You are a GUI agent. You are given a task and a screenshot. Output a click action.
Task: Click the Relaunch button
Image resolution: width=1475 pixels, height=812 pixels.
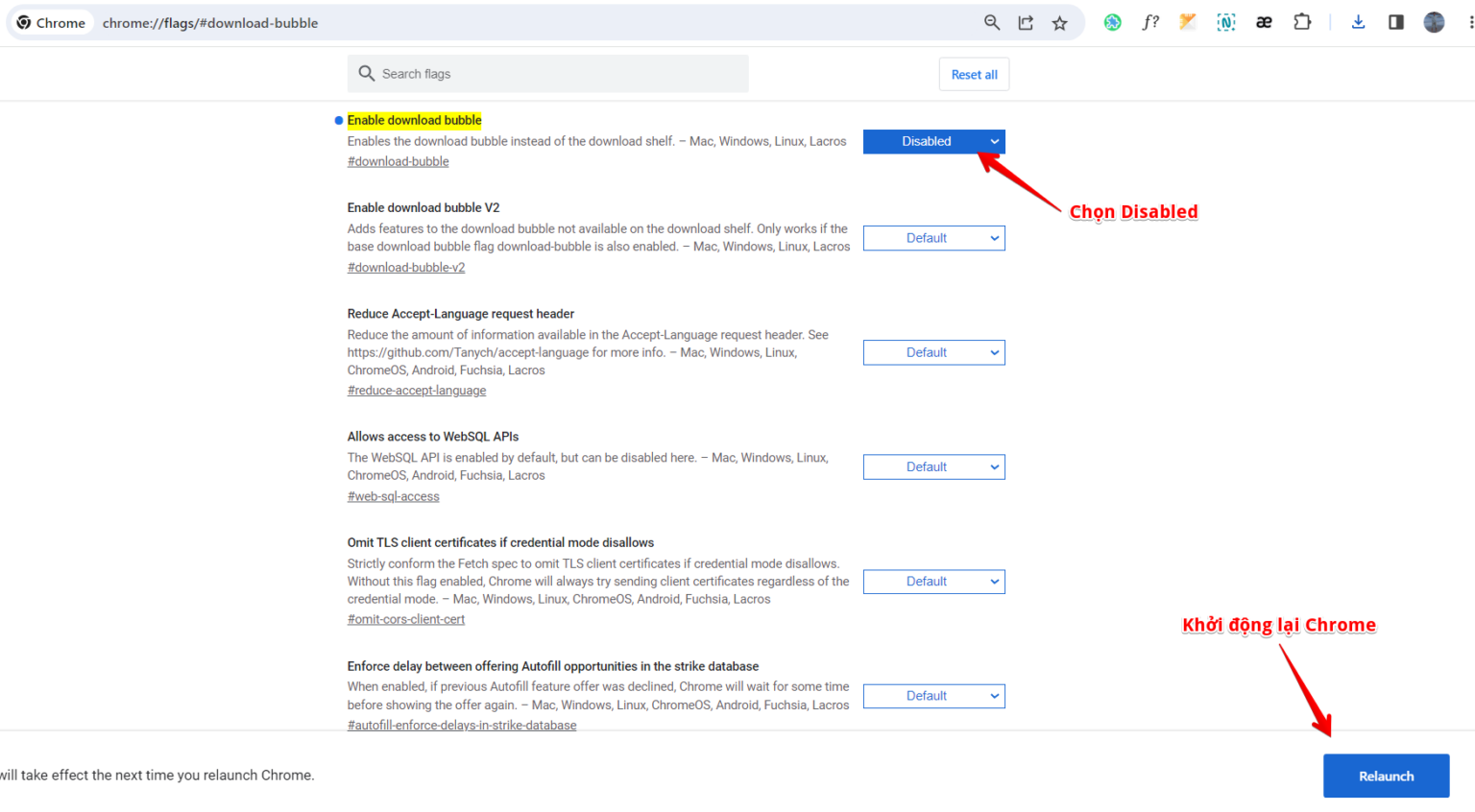coord(1386,776)
